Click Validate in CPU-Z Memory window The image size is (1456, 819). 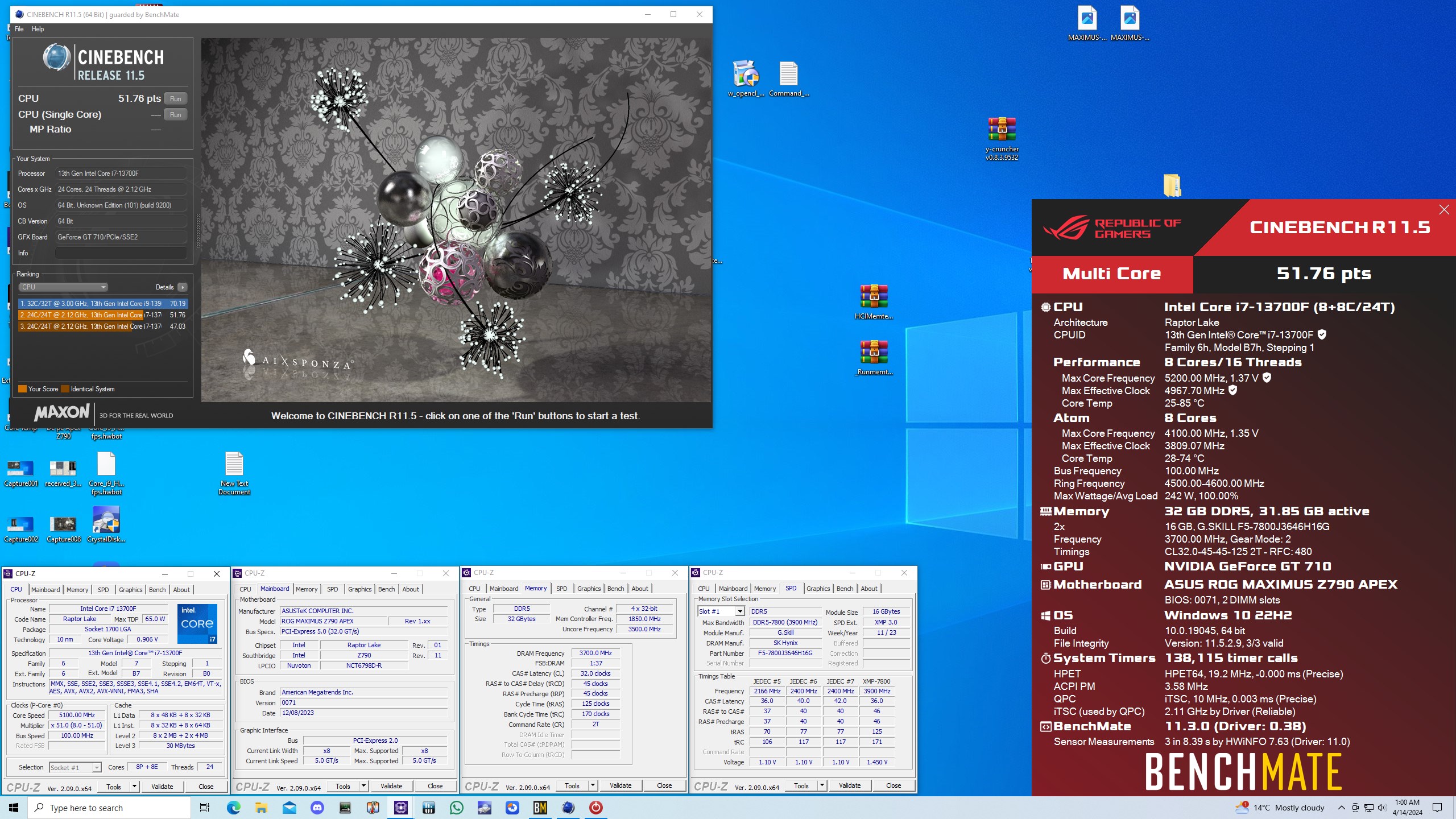(x=621, y=785)
